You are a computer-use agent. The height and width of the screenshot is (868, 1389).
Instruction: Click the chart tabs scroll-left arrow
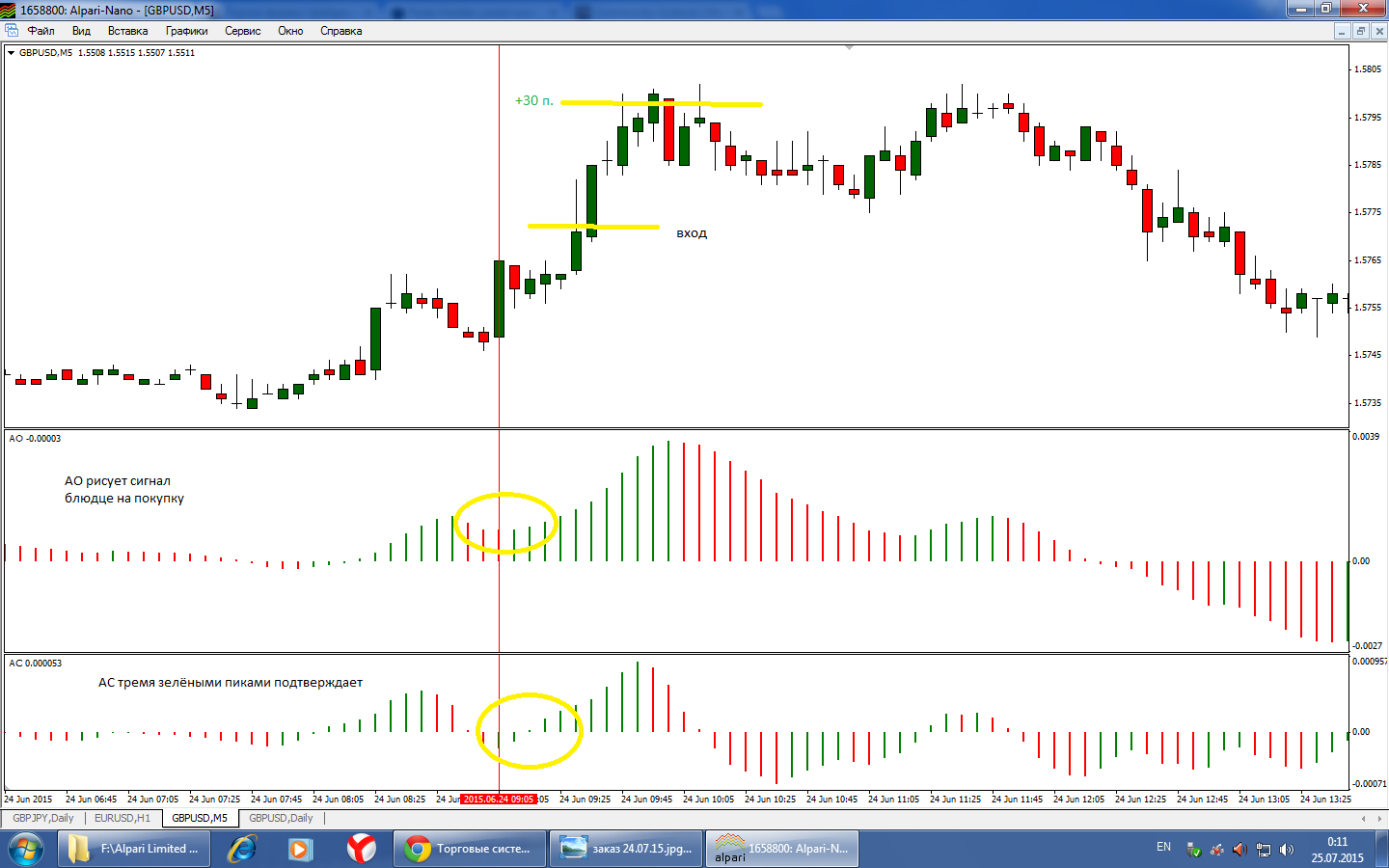point(1364,818)
